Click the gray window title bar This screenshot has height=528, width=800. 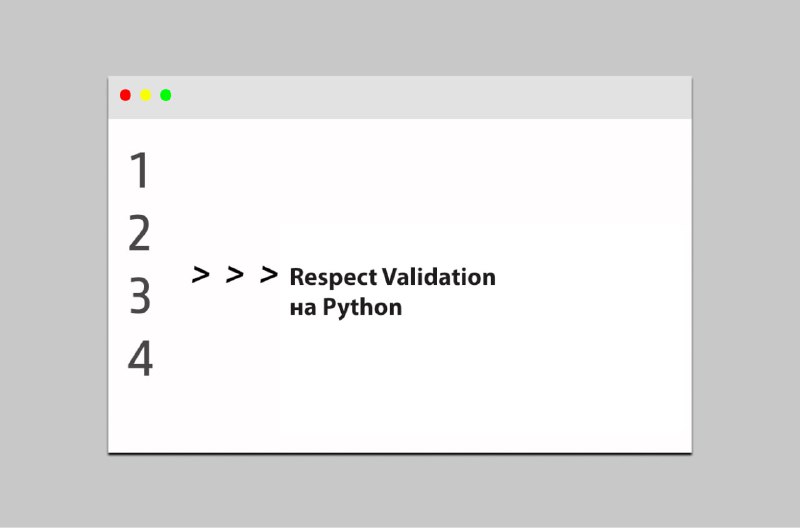tap(400, 97)
